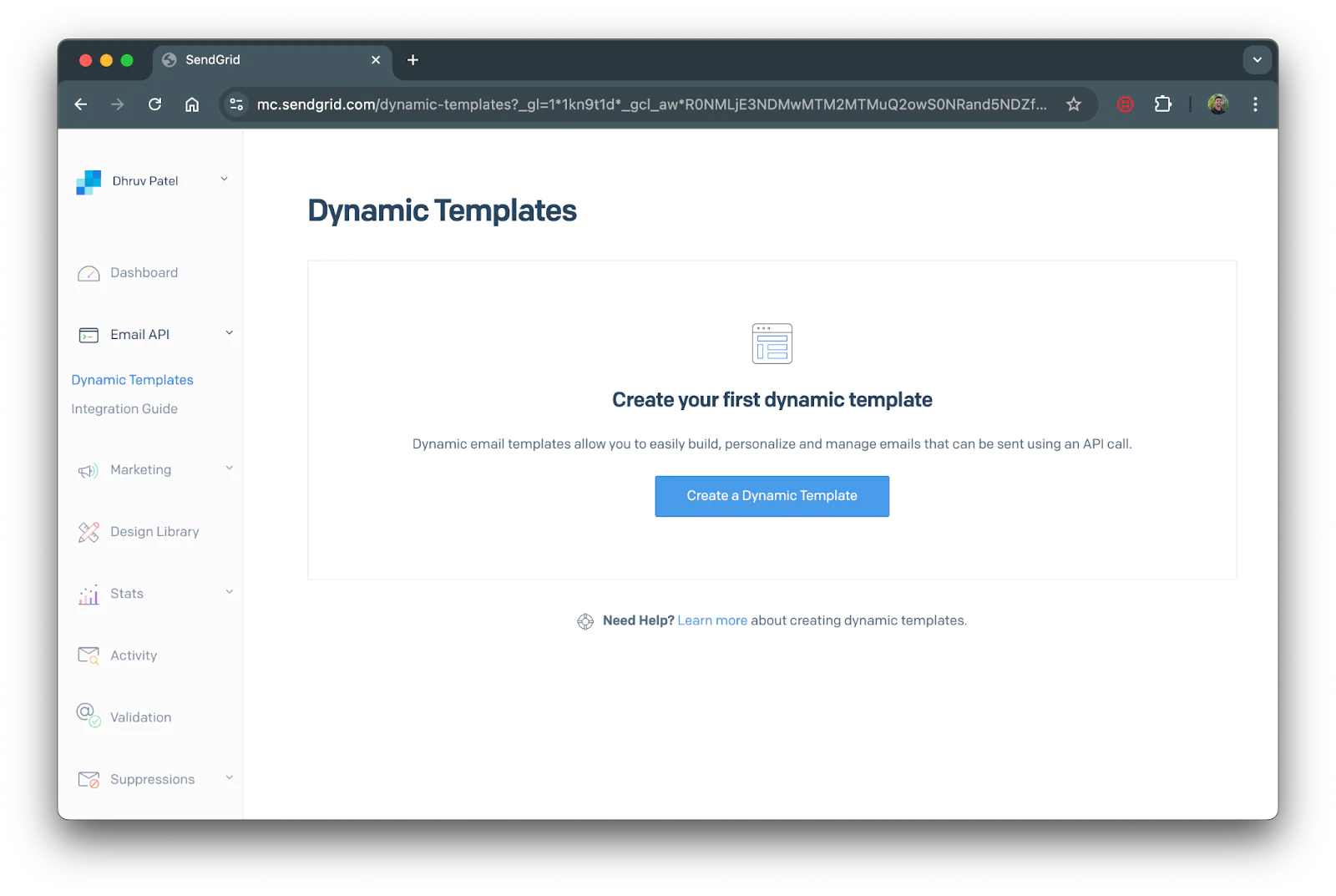The height and width of the screenshot is (896, 1336).
Task: Open Design Library menu item
Action: (154, 532)
